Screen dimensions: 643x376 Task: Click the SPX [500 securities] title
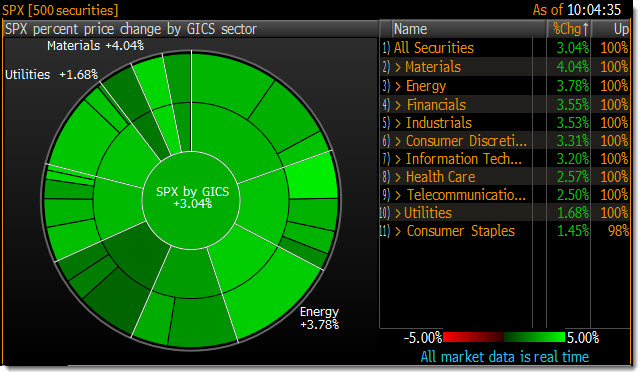[60, 10]
